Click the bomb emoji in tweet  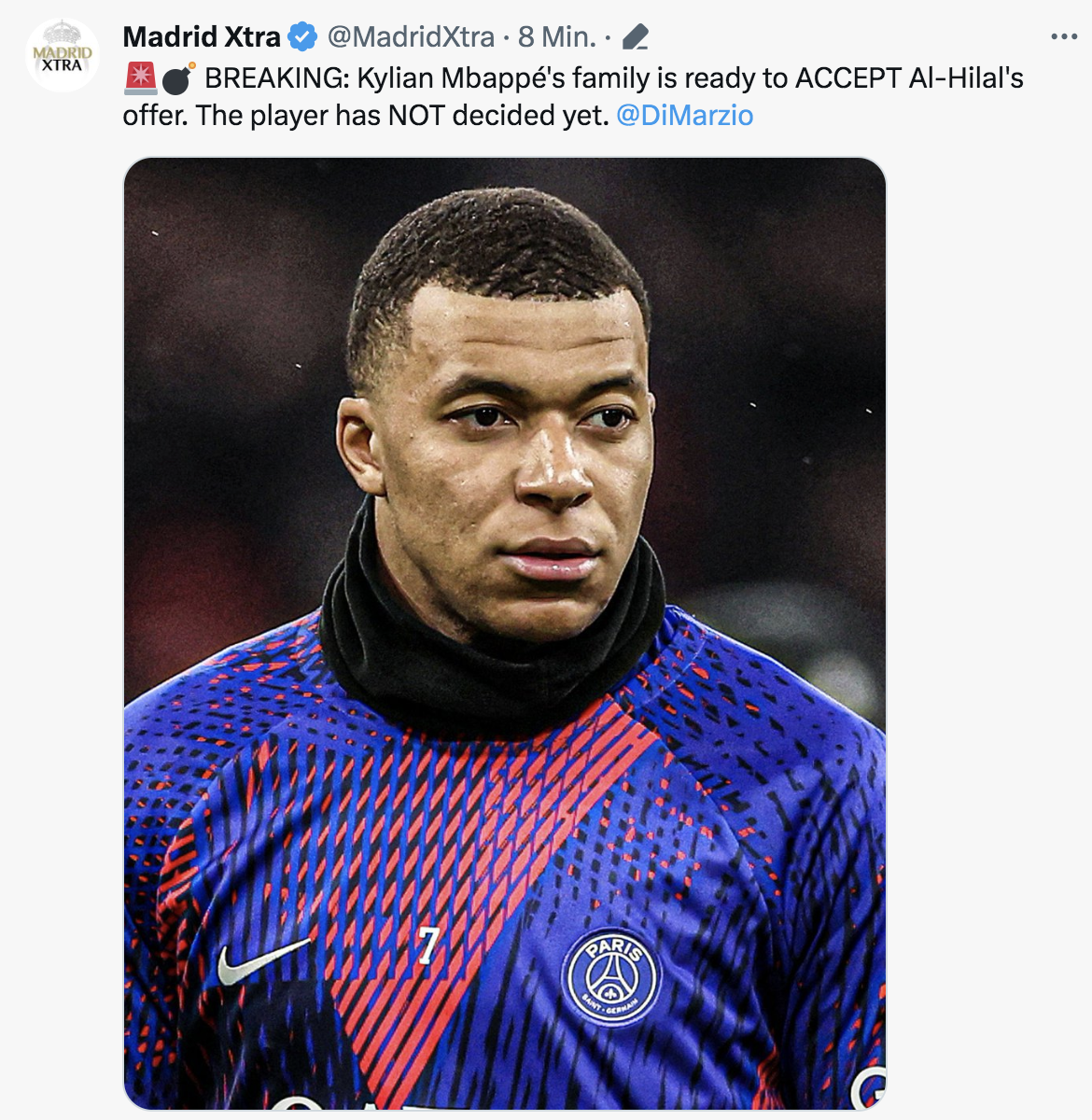(x=177, y=78)
